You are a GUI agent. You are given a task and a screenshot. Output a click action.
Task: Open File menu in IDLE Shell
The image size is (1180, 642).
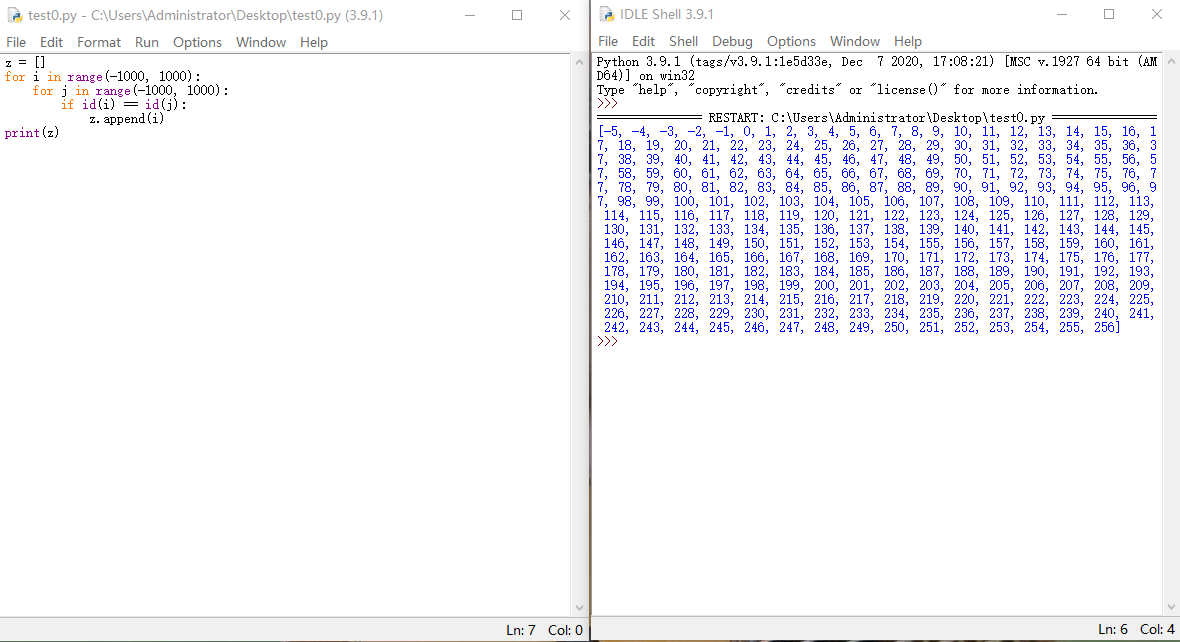608,41
